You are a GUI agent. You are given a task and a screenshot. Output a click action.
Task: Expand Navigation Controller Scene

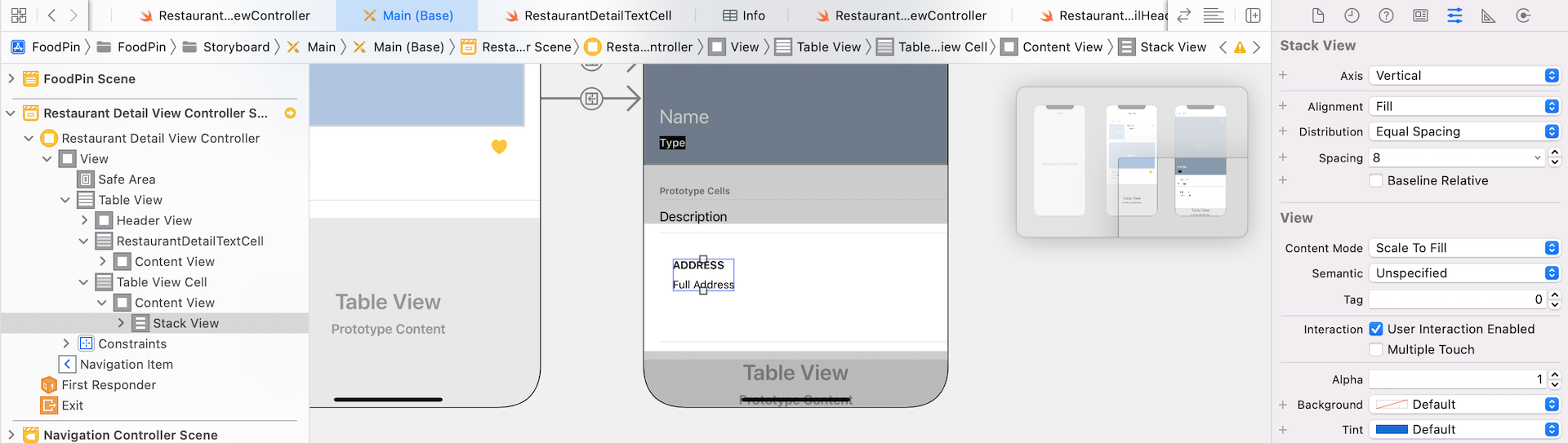[x=11, y=435]
